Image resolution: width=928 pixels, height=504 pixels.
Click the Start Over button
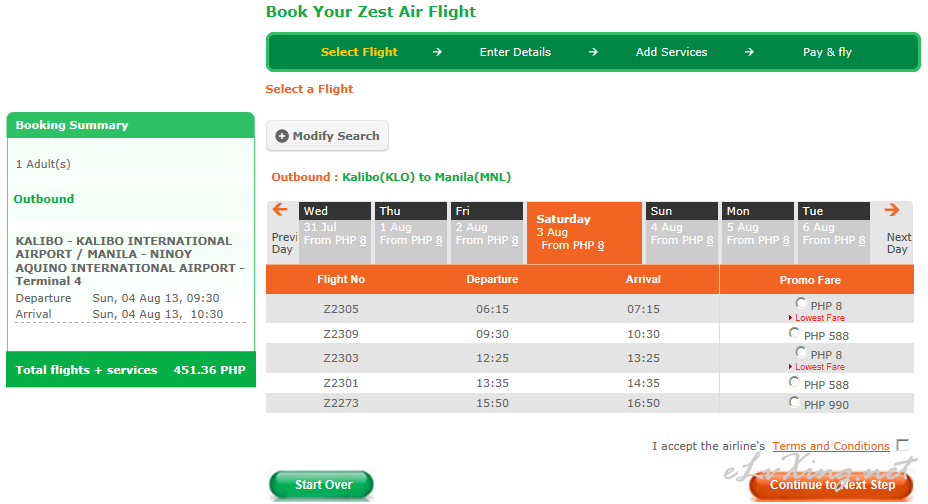[321, 485]
